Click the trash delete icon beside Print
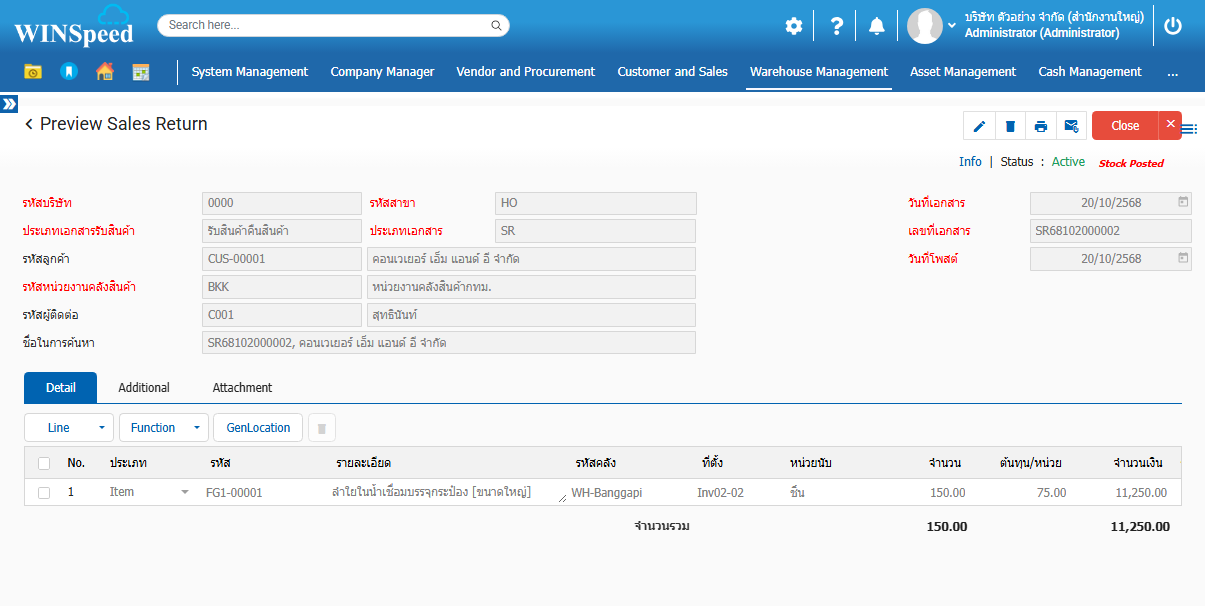The image size is (1205, 606). point(1010,126)
